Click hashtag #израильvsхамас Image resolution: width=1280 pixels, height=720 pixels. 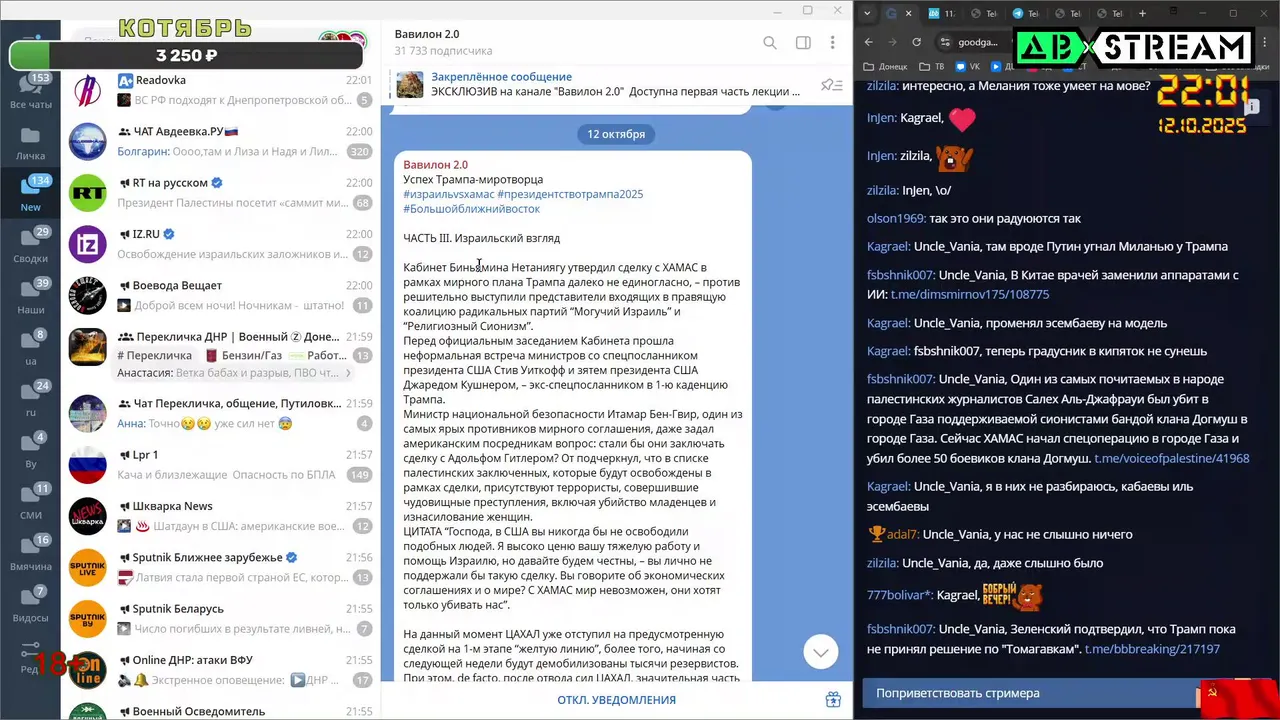pyautogui.click(x=448, y=194)
